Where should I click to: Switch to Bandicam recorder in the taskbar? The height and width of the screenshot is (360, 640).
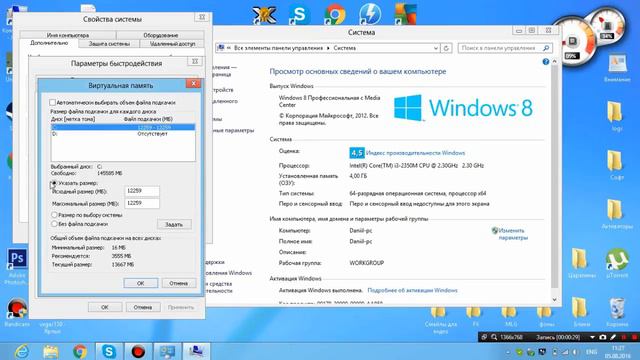138,351
